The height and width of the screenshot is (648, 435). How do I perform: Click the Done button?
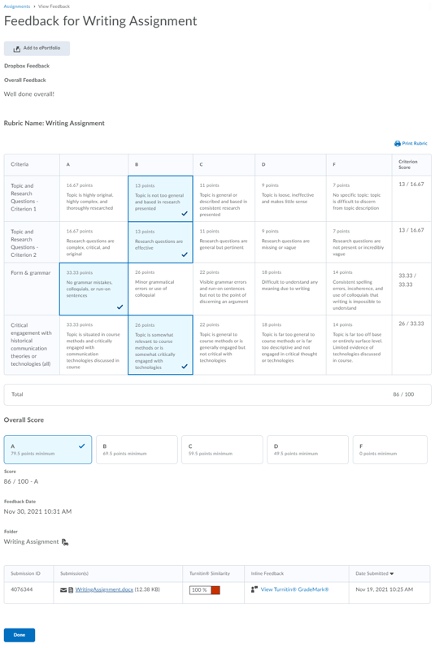[x=19, y=635]
